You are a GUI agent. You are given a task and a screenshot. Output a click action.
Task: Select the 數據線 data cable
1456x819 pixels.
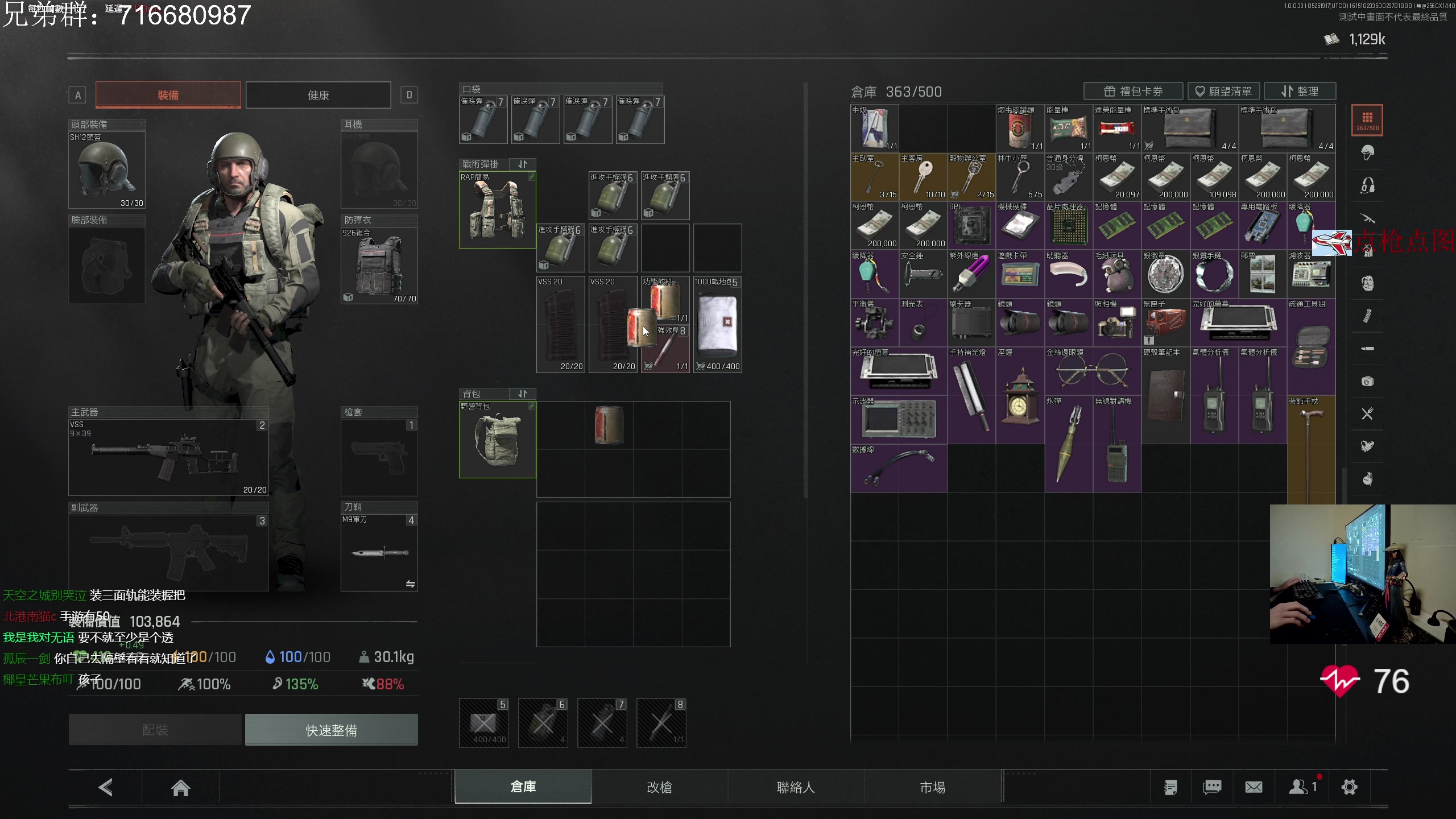[x=899, y=468]
